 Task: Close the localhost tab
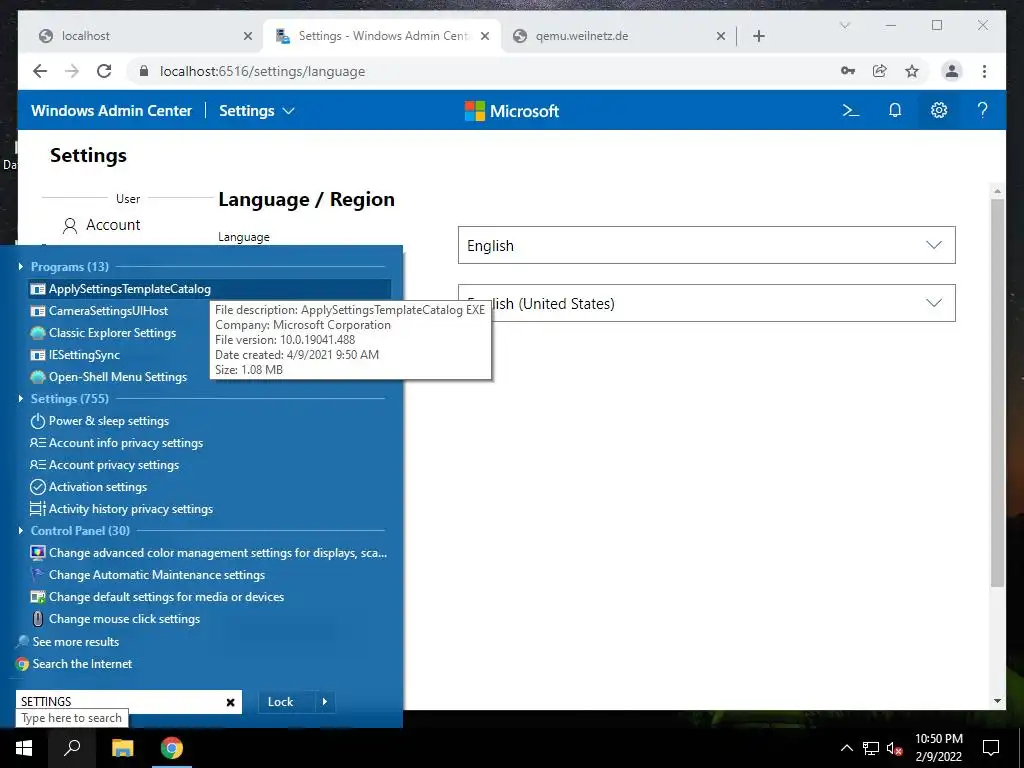click(248, 36)
